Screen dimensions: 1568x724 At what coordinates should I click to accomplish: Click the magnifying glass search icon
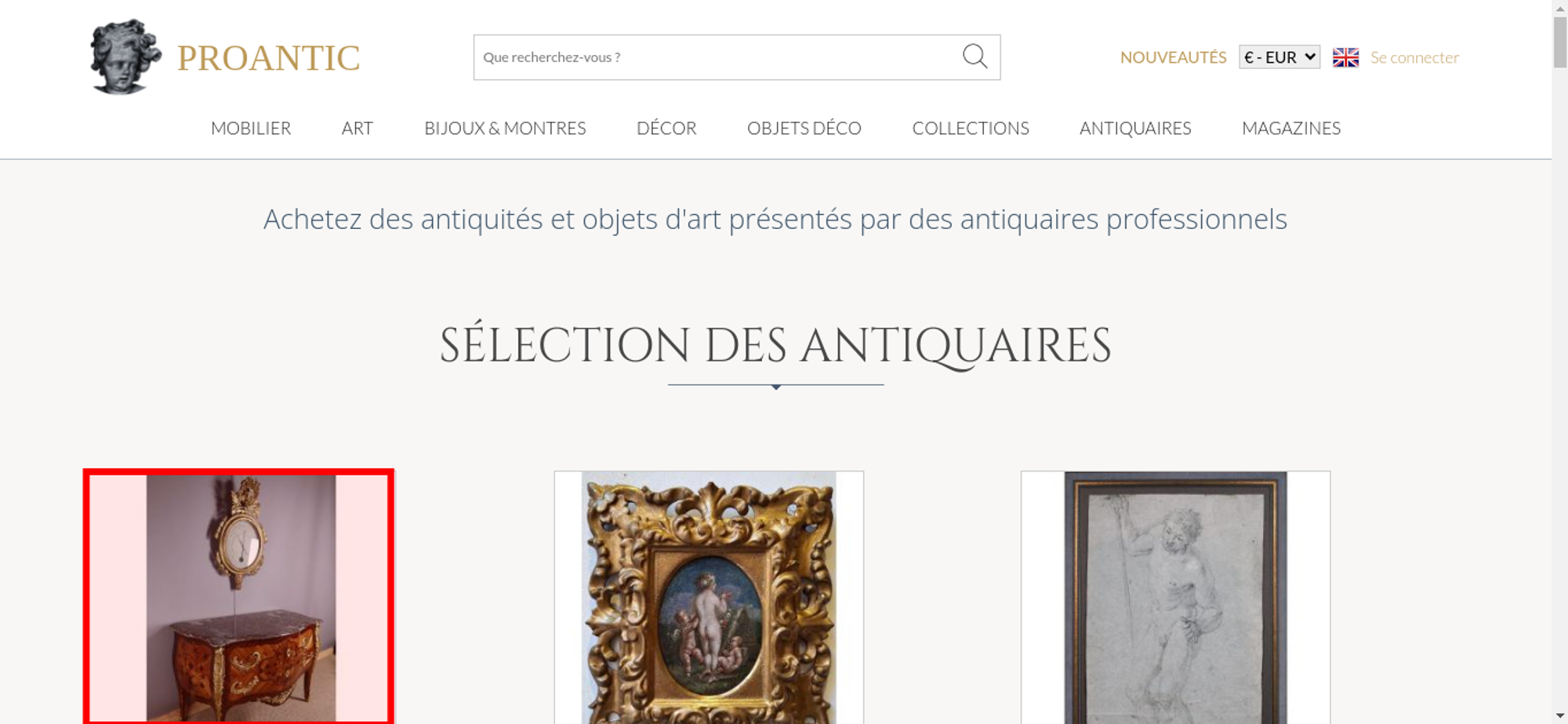tap(975, 56)
